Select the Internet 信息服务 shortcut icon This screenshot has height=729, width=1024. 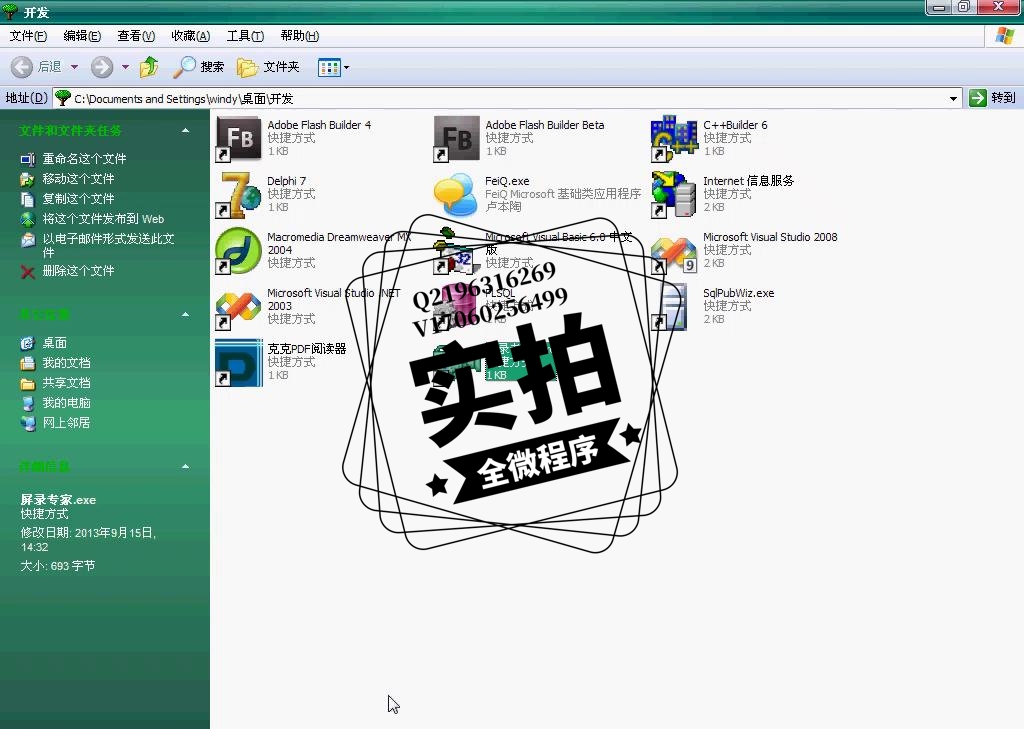(x=674, y=195)
